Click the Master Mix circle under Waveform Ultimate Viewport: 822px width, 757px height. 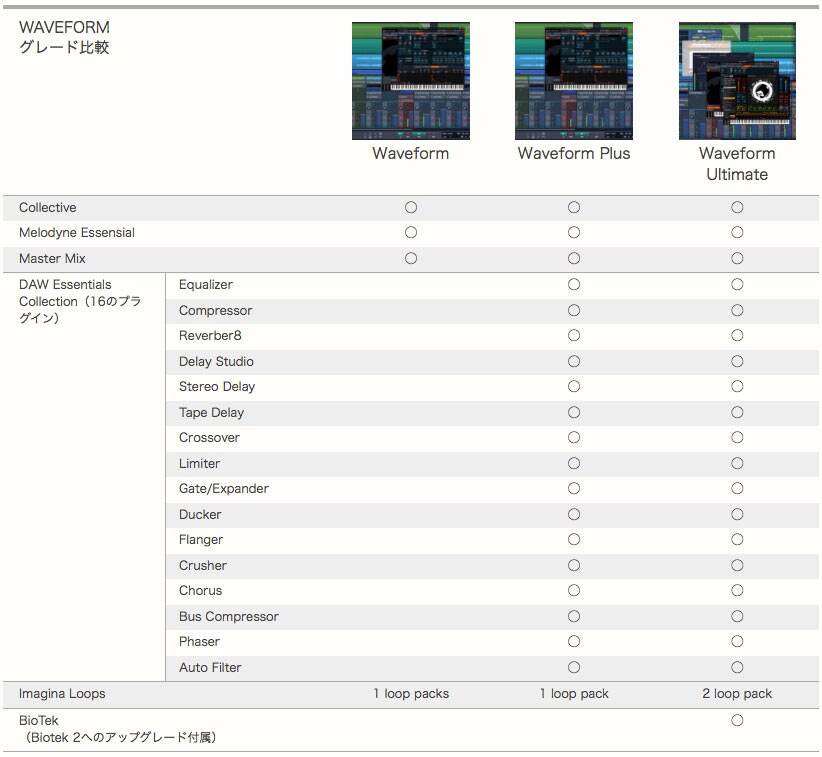point(737,258)
